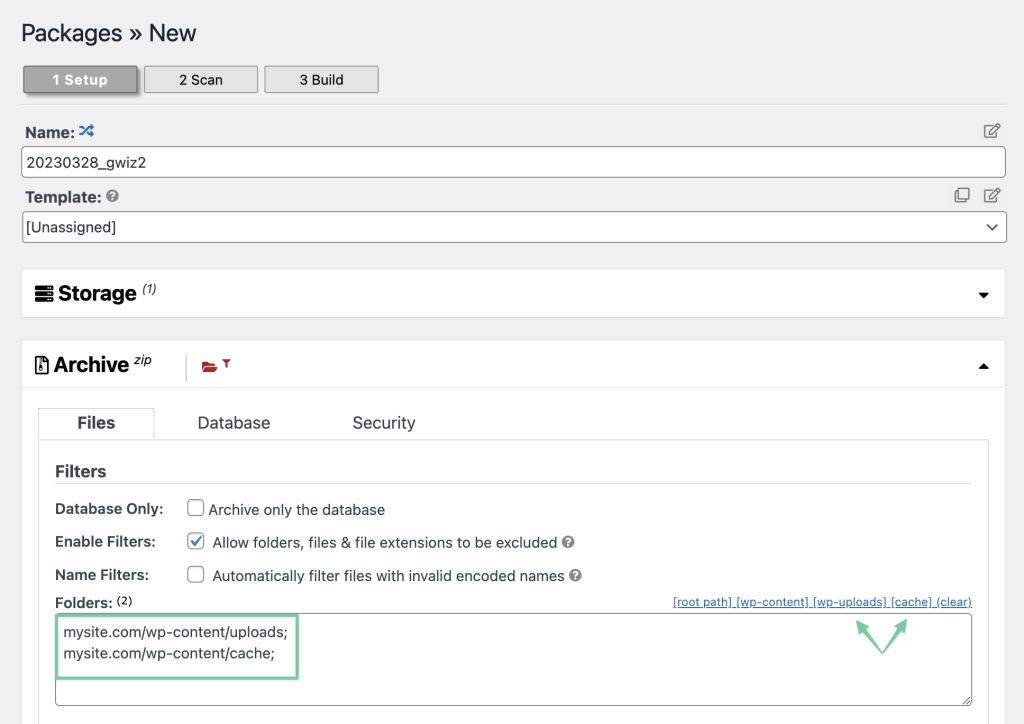Screen dimensions: 1024x724
Task: Click the red funnel filter icon in Archive header
Action: click(225, 362)
